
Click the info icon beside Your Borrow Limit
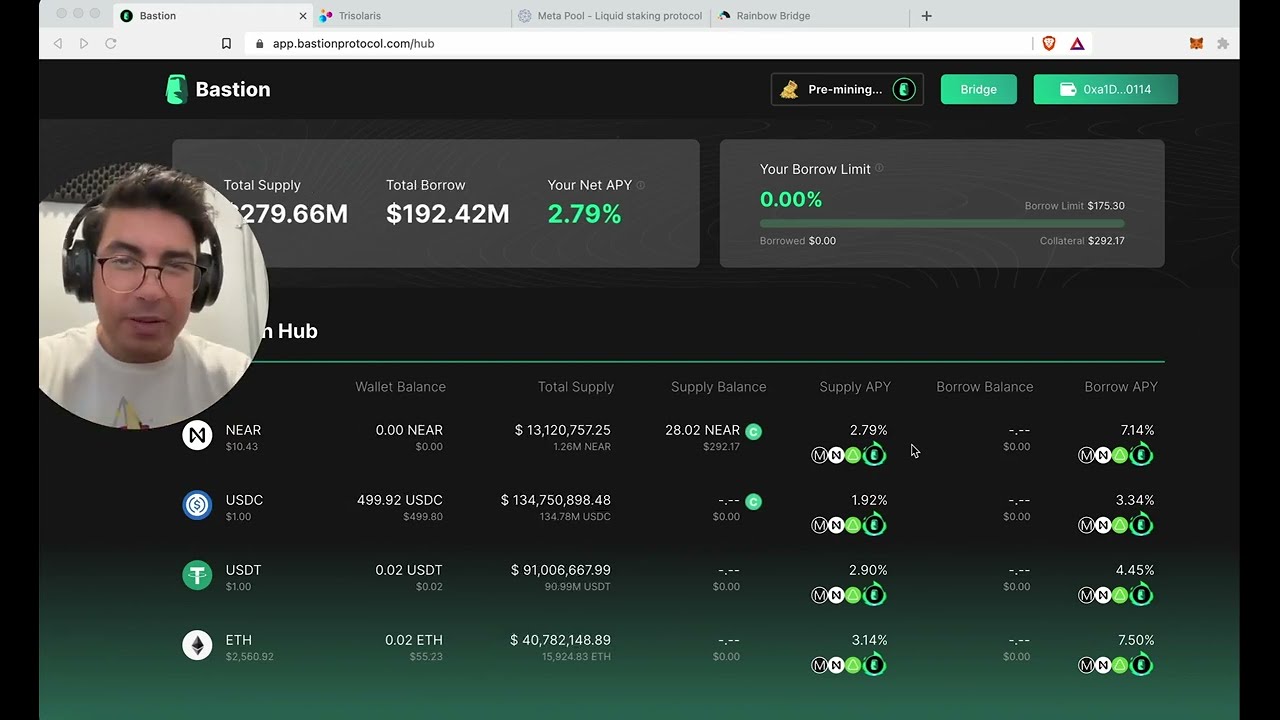[x=879, y=169]
